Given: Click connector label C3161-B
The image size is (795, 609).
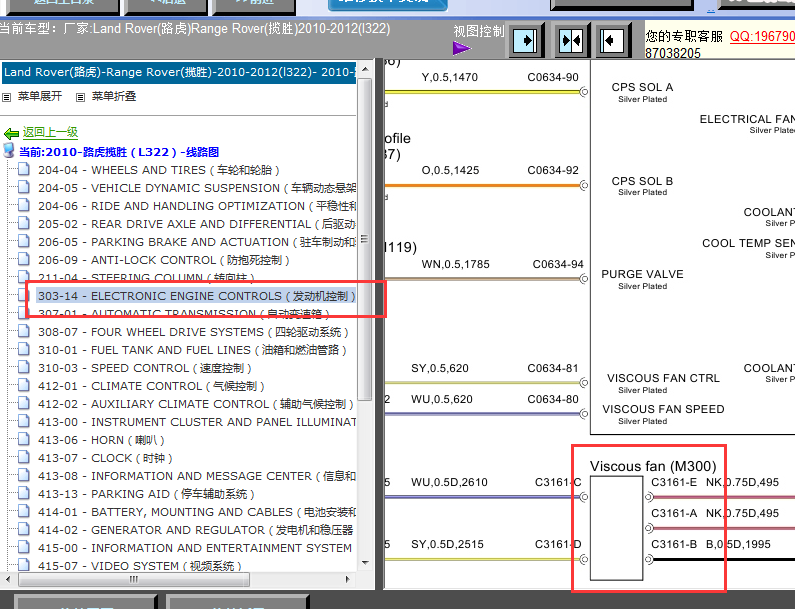Looking at the screenshot, I should click(x=674, y=544).
